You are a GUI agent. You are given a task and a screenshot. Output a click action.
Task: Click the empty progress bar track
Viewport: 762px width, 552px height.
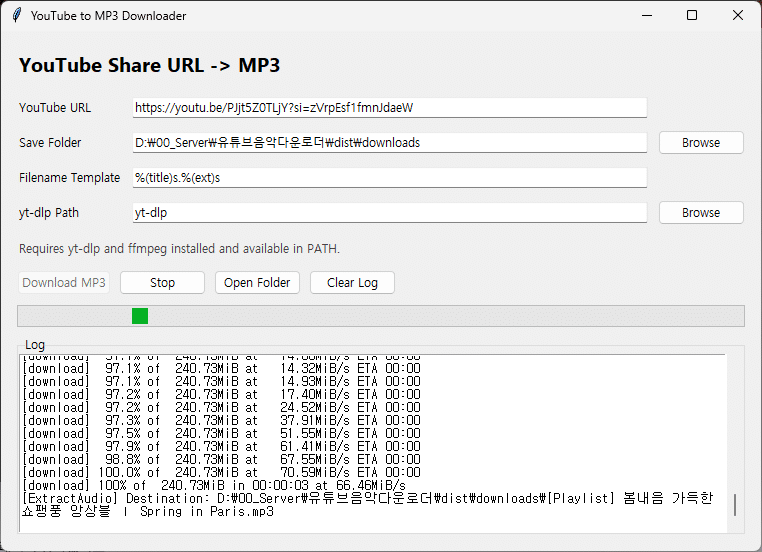450,316
